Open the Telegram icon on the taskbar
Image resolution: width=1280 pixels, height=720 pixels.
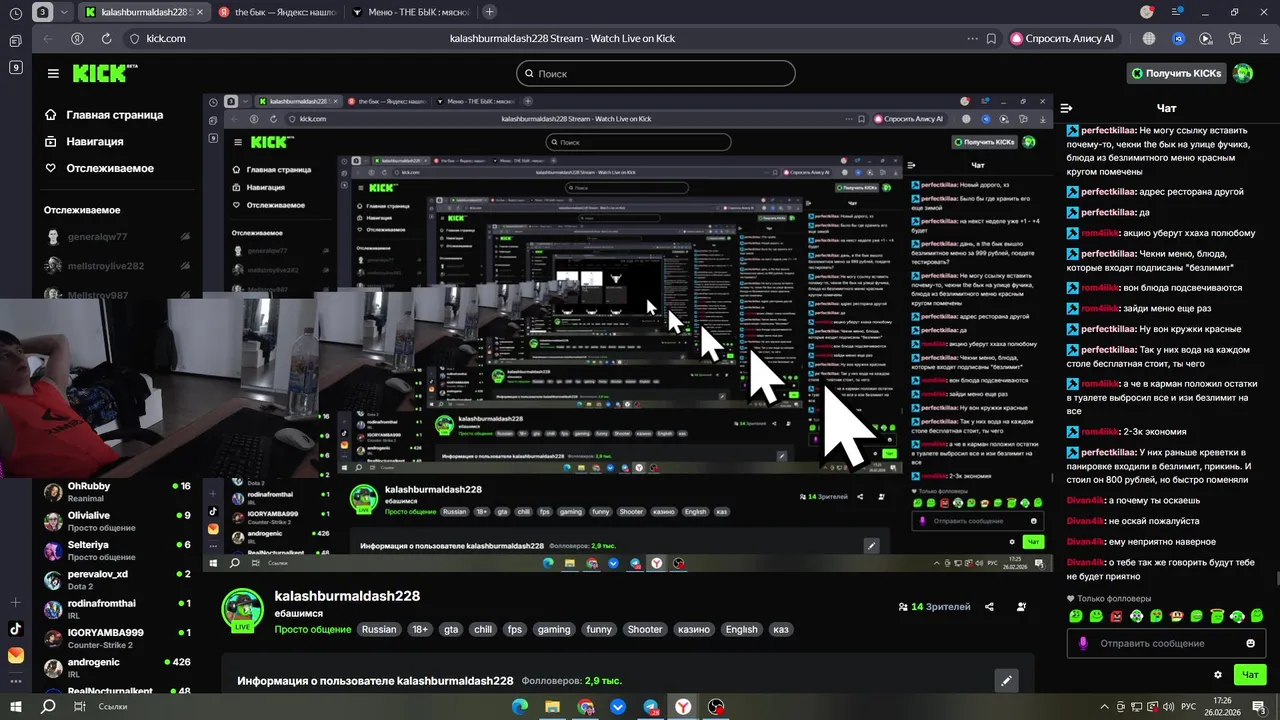(x=650, y=706)
